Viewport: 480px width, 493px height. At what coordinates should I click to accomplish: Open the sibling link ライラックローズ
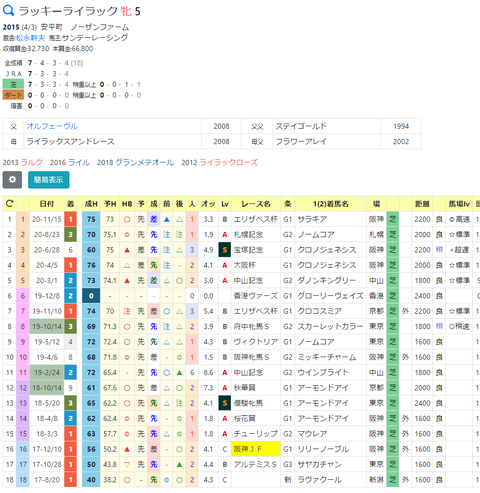229,162
